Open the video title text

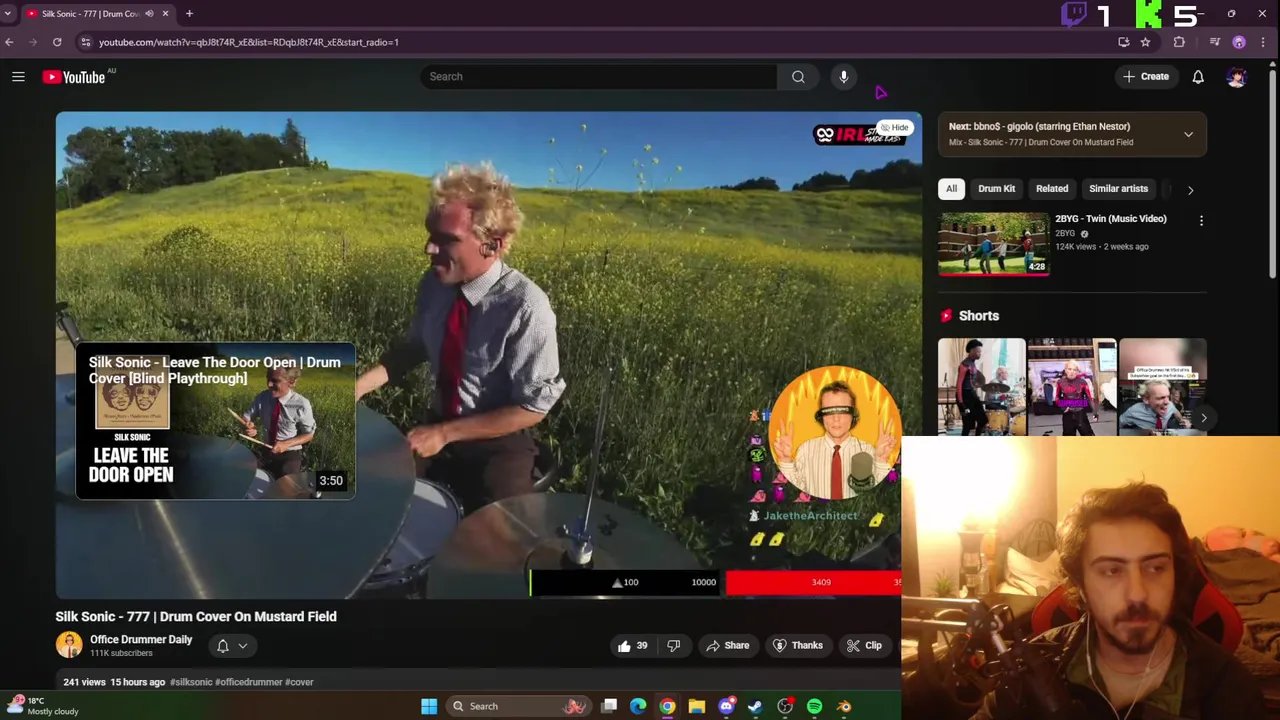pos(196,617)
